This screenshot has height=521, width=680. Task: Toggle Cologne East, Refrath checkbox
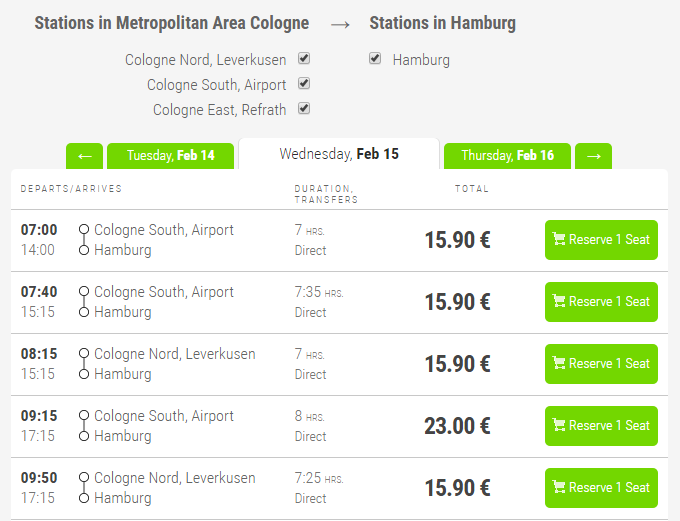tap(304, 109)
